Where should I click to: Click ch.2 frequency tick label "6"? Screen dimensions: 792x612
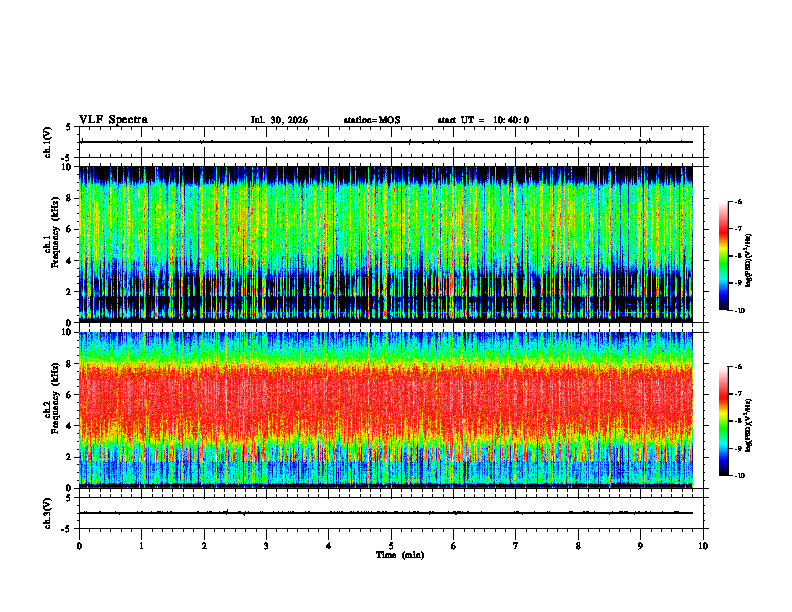click(70, 395)
